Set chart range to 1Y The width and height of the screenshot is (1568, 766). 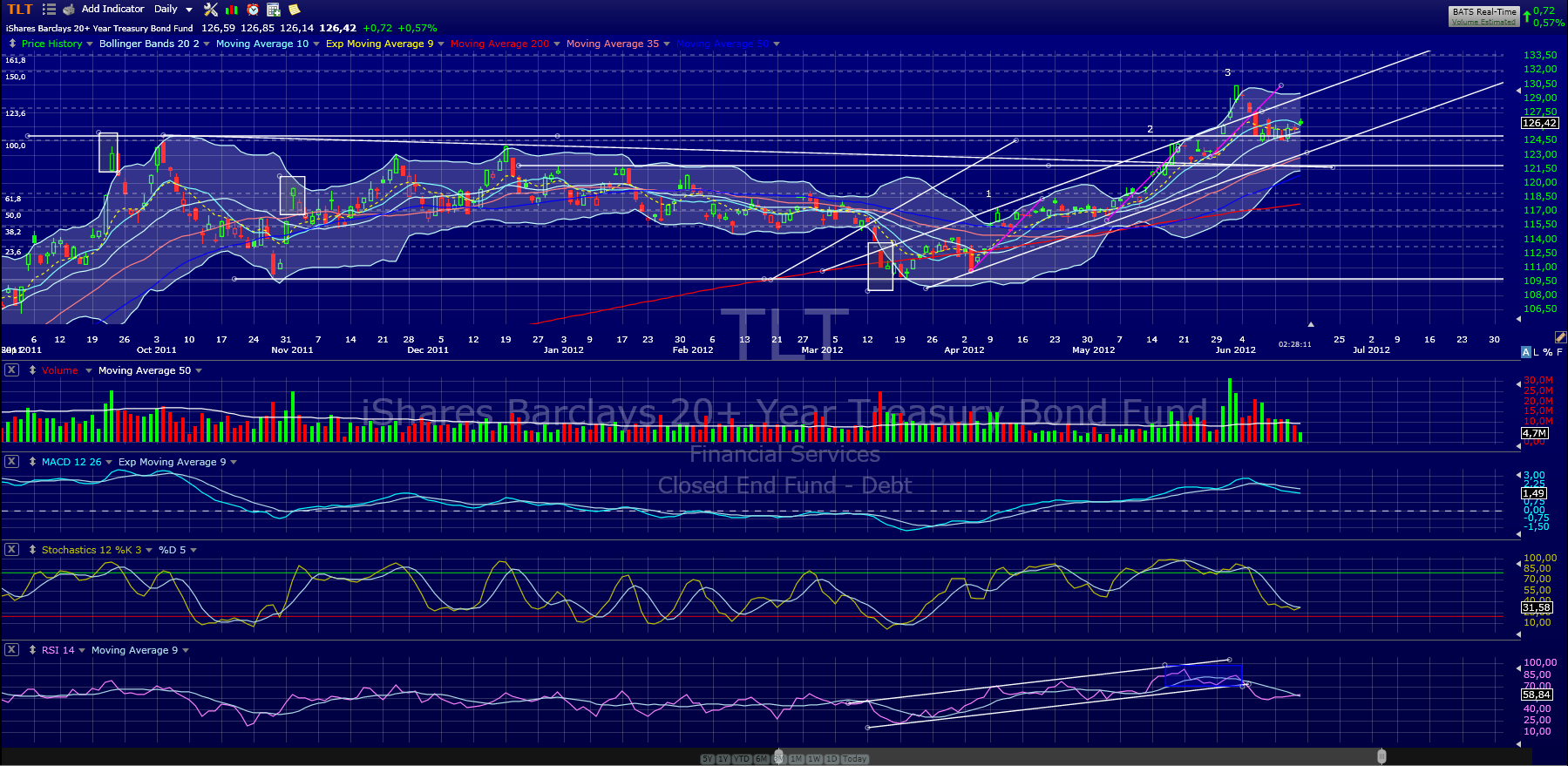point(723,759)
